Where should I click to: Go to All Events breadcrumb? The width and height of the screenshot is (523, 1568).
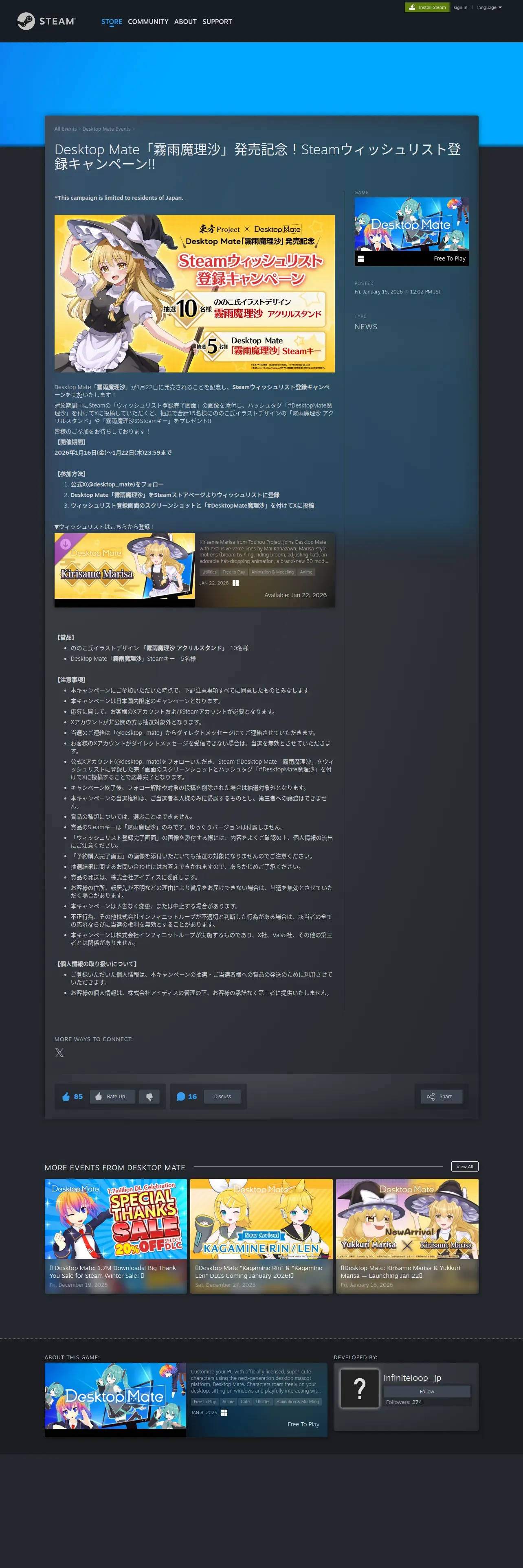click(x=65, y=129)
